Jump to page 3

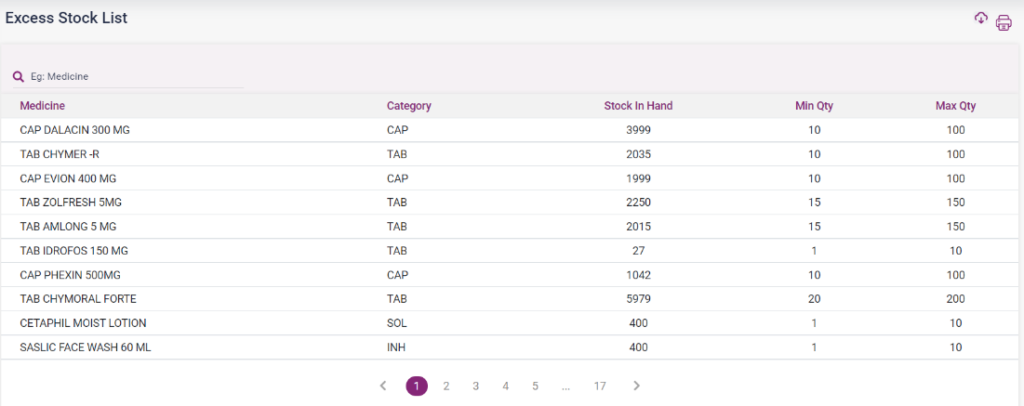pos(476,386)
